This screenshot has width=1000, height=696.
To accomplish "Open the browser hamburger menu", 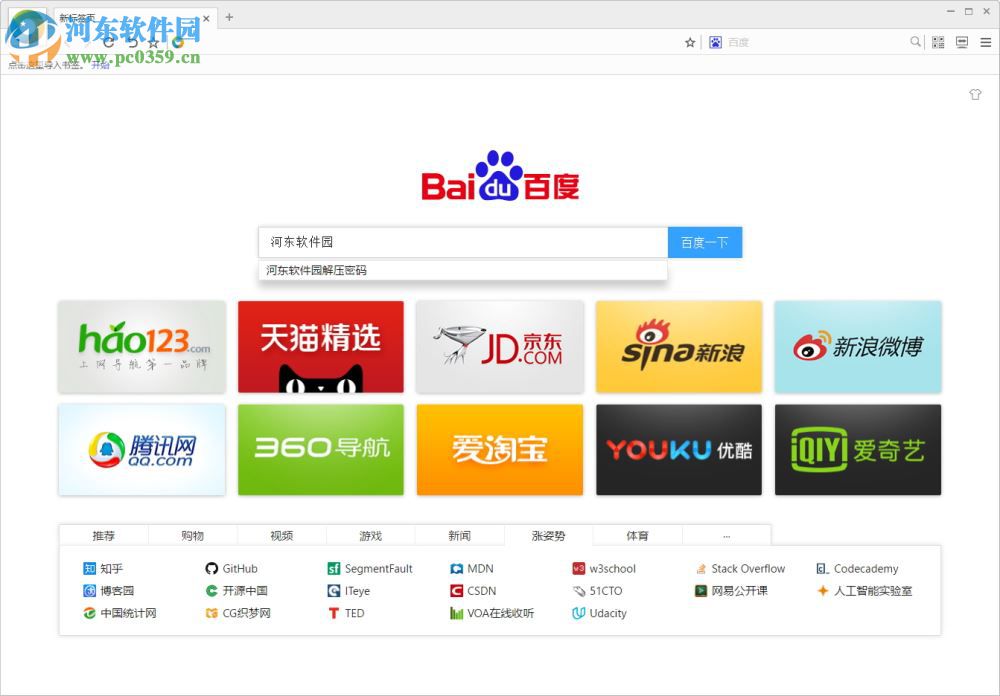I will click(x=986, y=42).
